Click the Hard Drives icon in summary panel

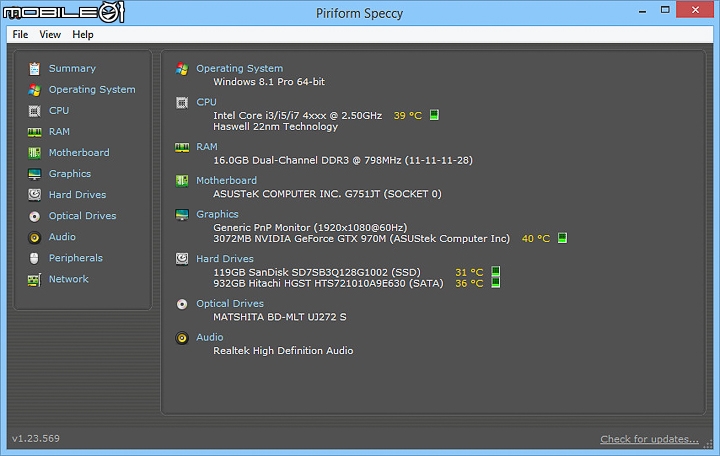pos(182,259)
